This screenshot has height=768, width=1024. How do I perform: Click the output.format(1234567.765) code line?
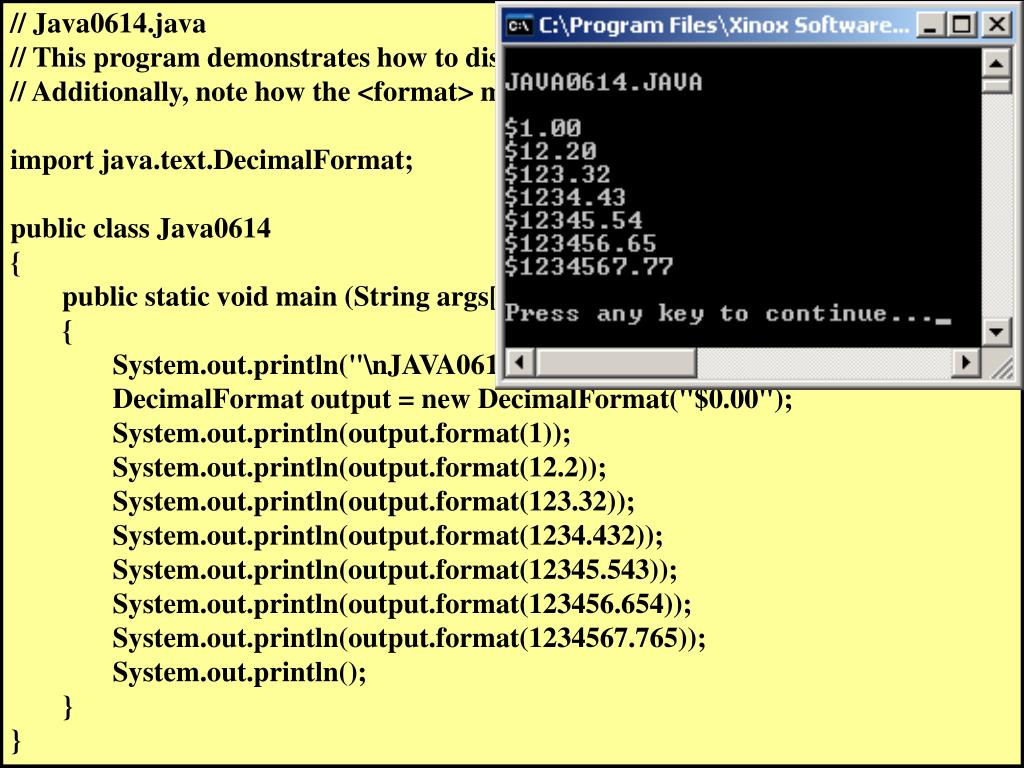[409, 638]
